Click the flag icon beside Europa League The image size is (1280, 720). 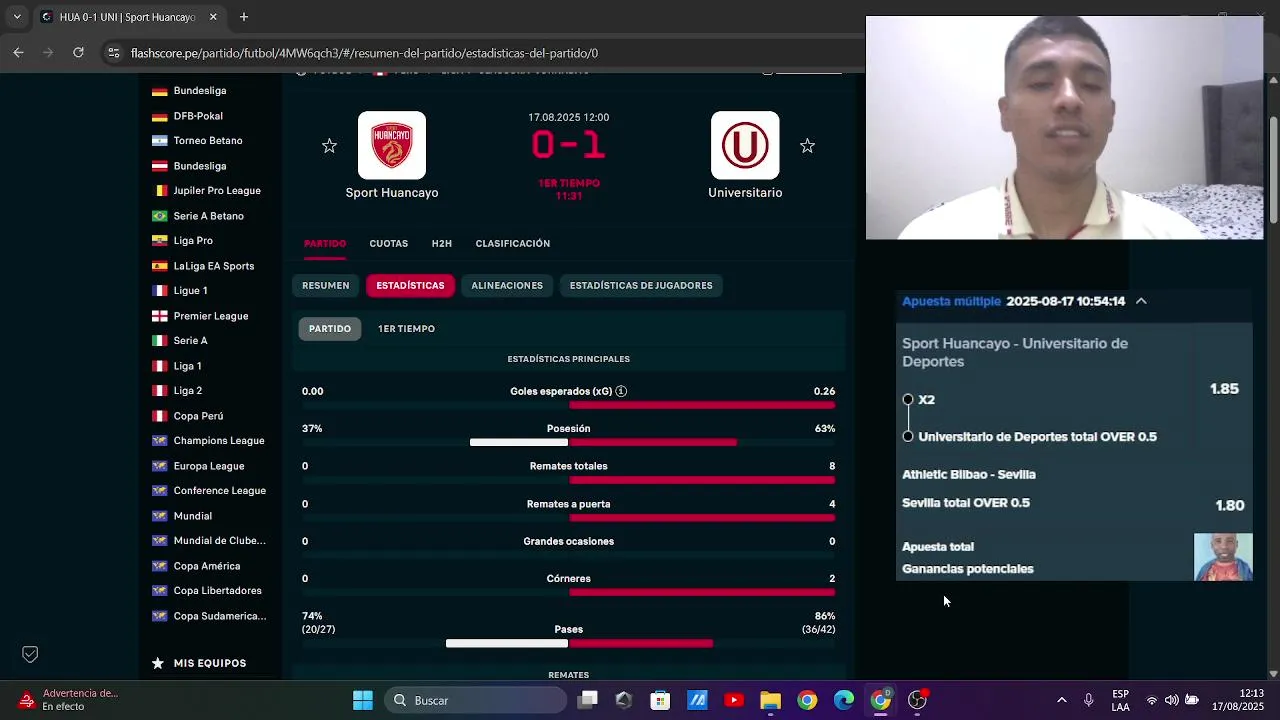(159, 466)
